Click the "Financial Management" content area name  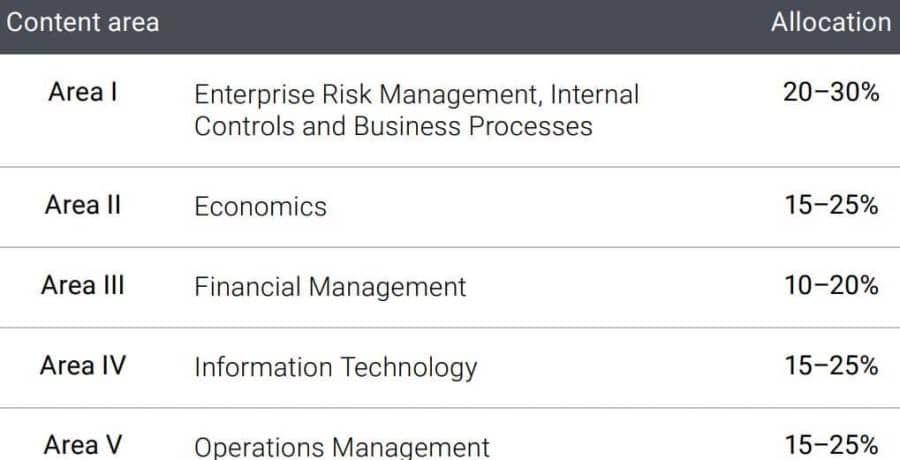[x=330, y=287]
